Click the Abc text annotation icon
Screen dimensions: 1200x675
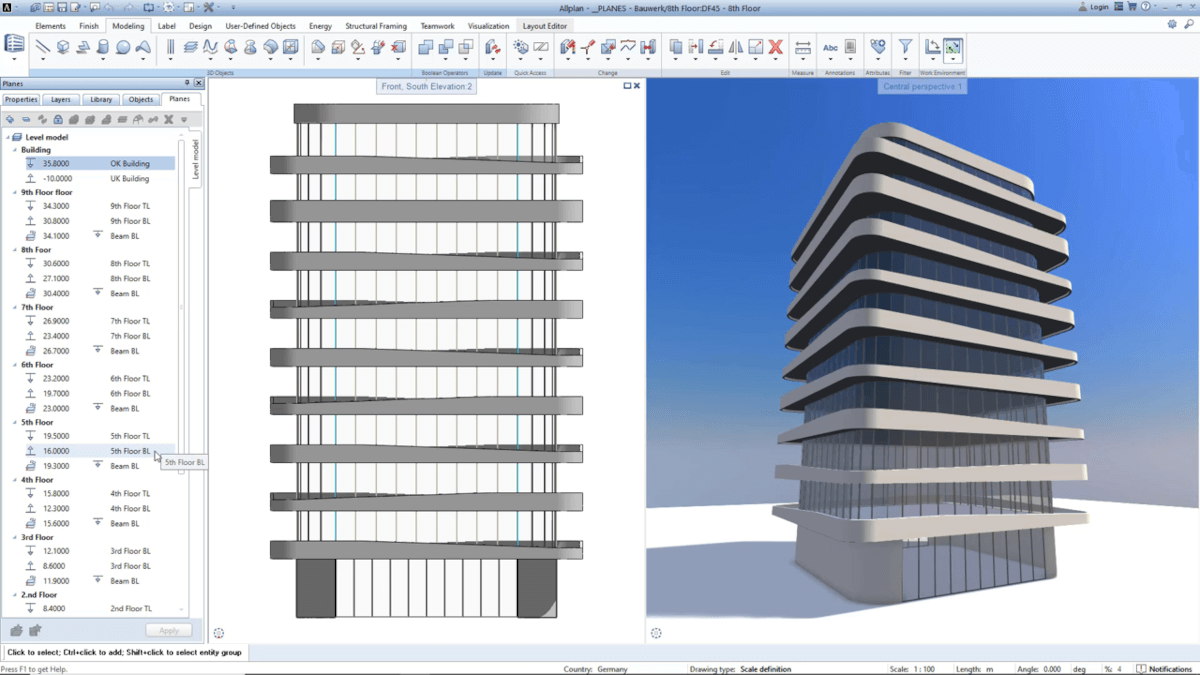[830, 47]
